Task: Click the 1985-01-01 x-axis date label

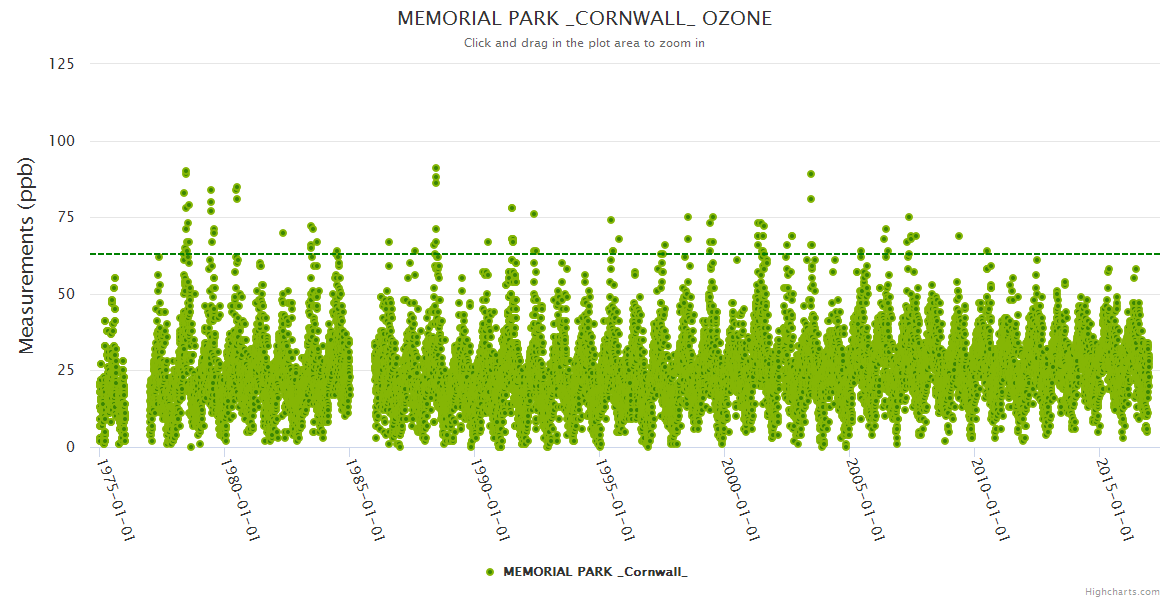Action: (366, 500)
